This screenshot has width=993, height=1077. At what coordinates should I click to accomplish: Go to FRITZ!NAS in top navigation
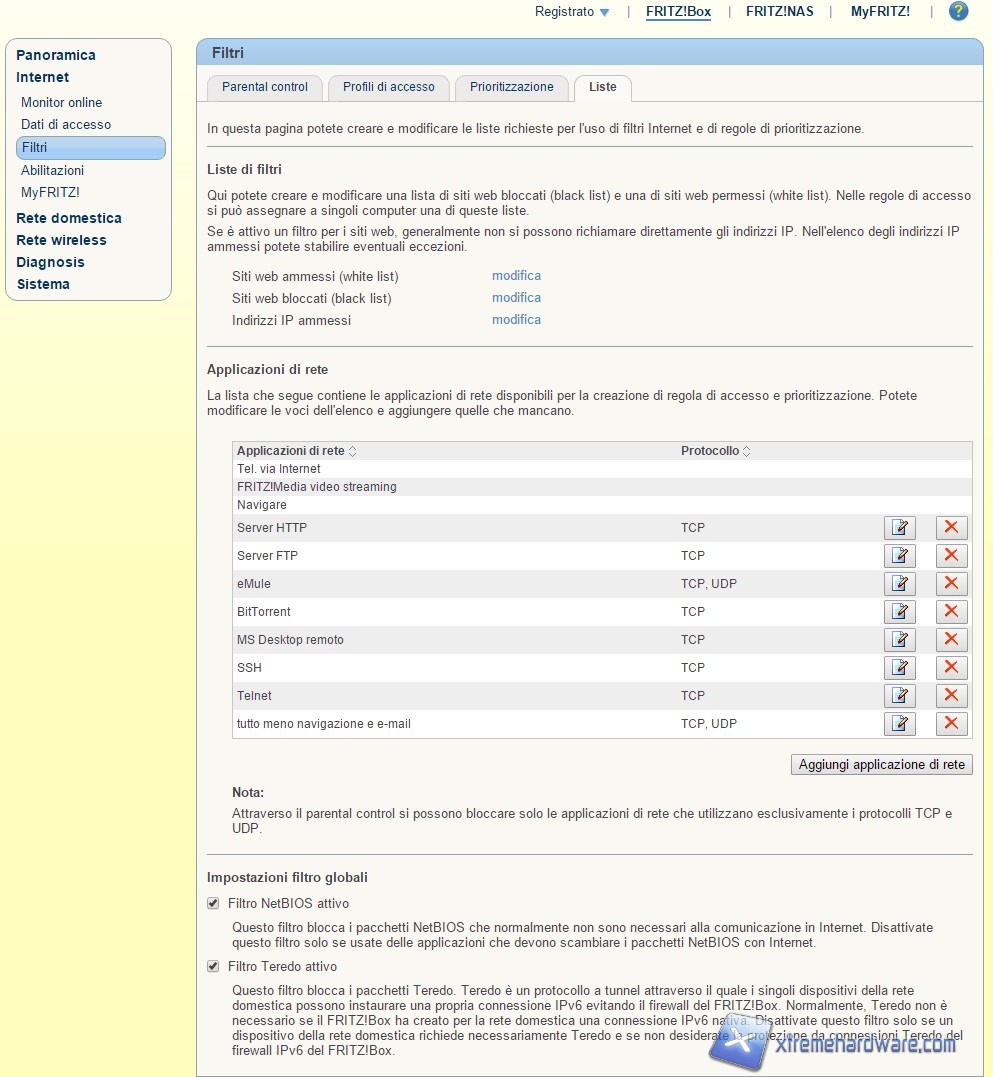[x=779, y=12]
